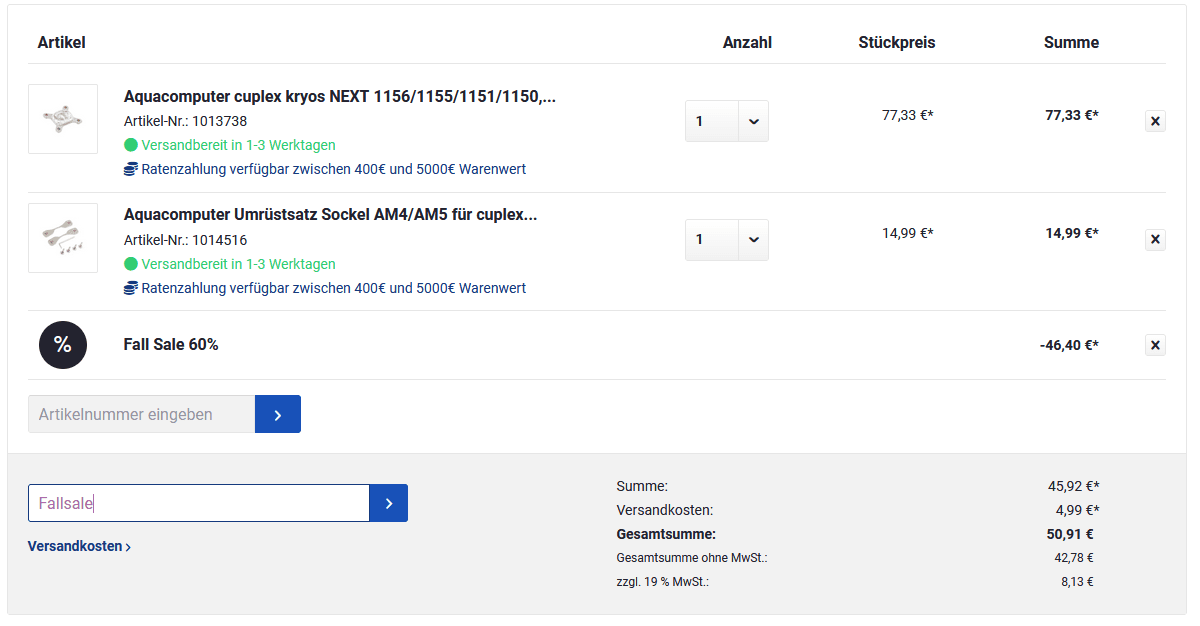Open the Aquacomputer Umrüstsatz Sockel AM4/AM5 product link

(331, 215)
